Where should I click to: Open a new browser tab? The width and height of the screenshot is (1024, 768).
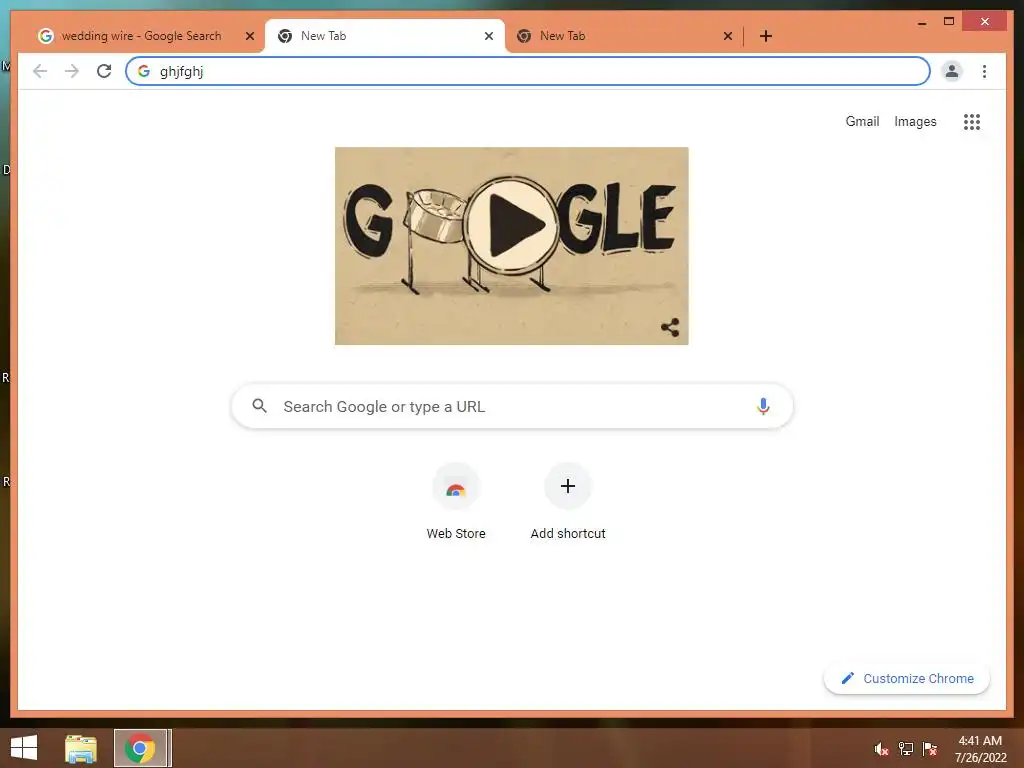pyautogui.click(x=766, y=36)
